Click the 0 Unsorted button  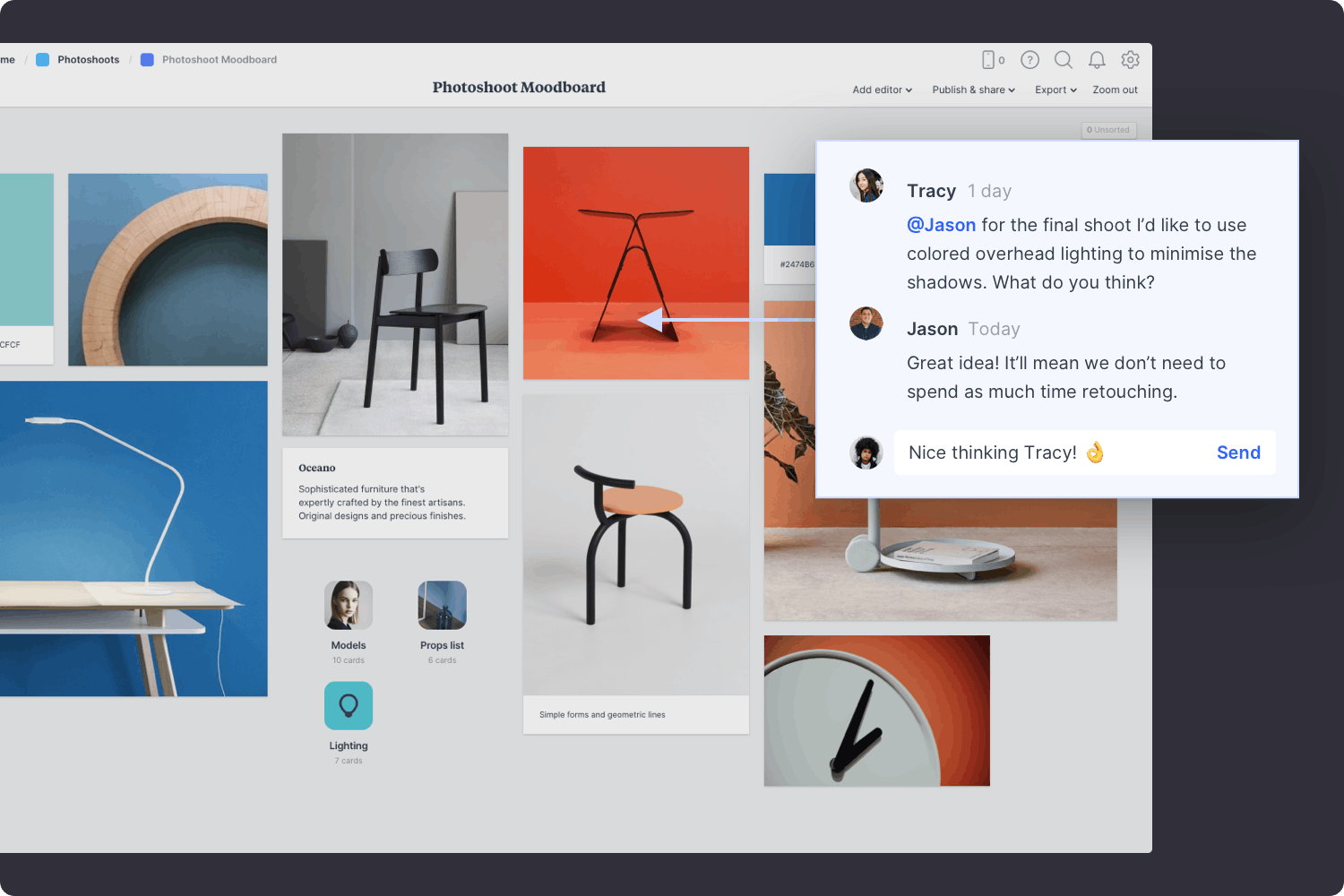1108,130
